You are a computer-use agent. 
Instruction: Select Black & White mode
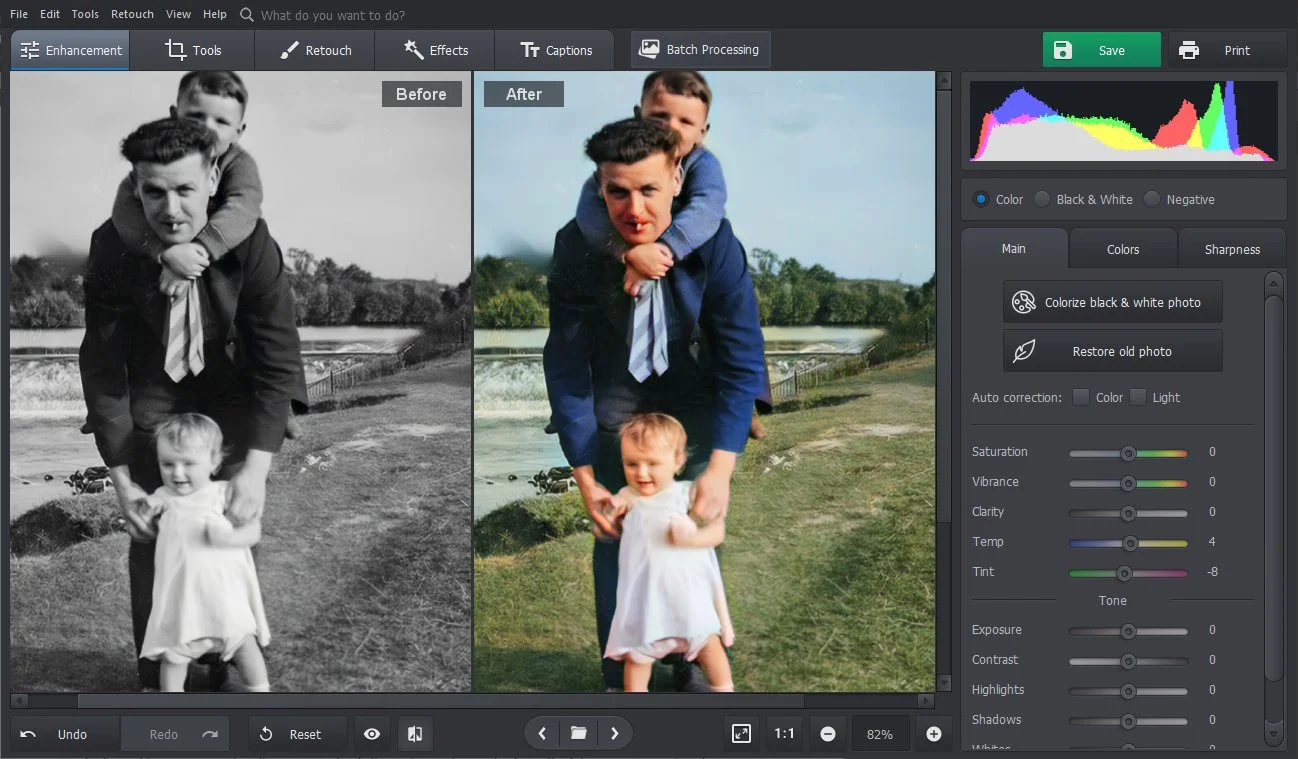(x=1042, y=199)
